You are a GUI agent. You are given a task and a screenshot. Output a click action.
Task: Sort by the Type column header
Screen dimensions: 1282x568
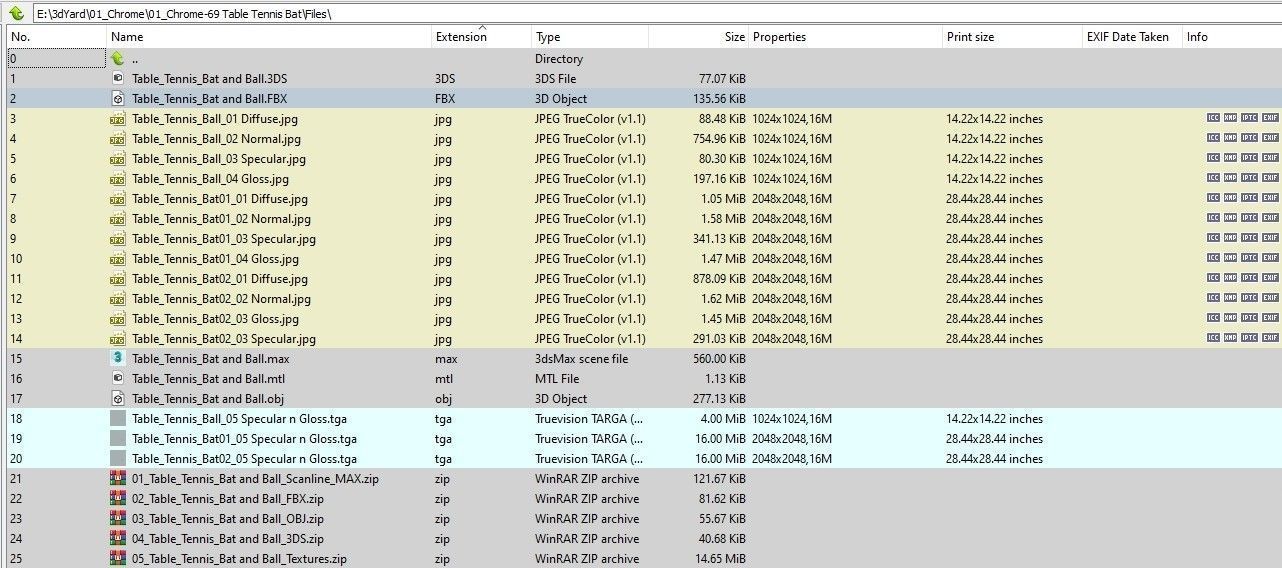point(548,37)
